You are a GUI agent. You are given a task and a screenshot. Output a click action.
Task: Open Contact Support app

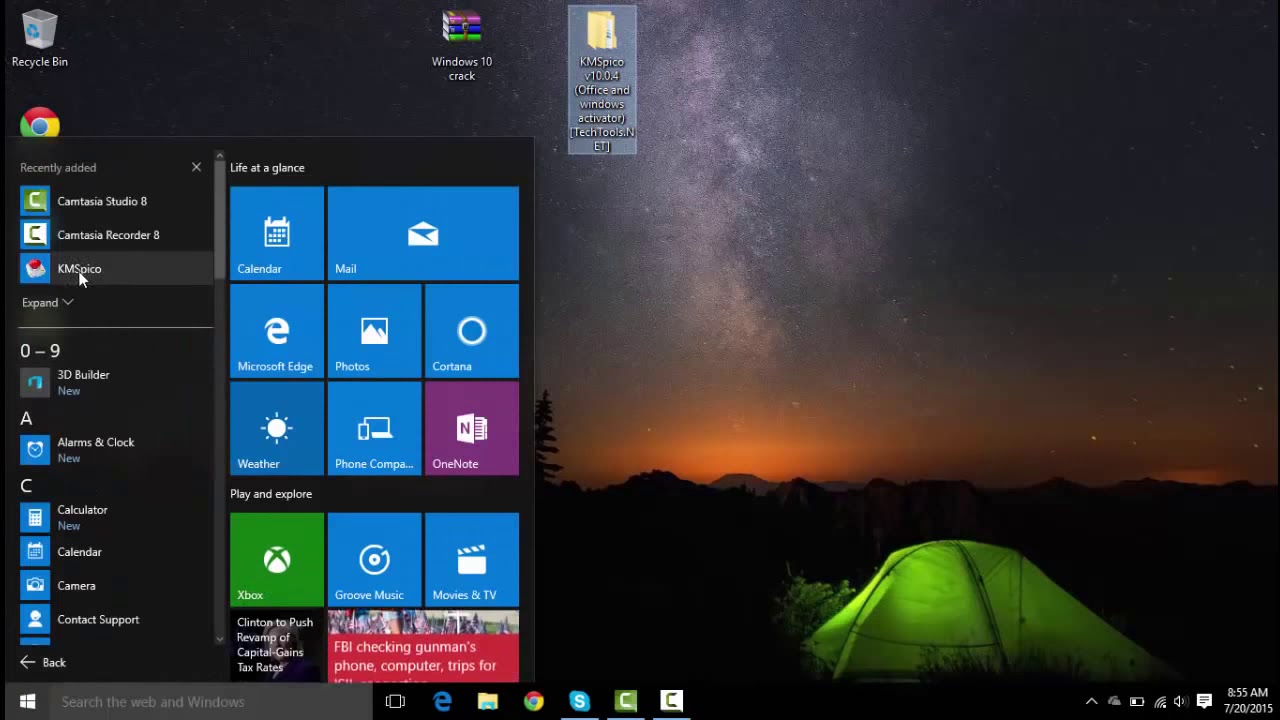click(x=115, y=620)
